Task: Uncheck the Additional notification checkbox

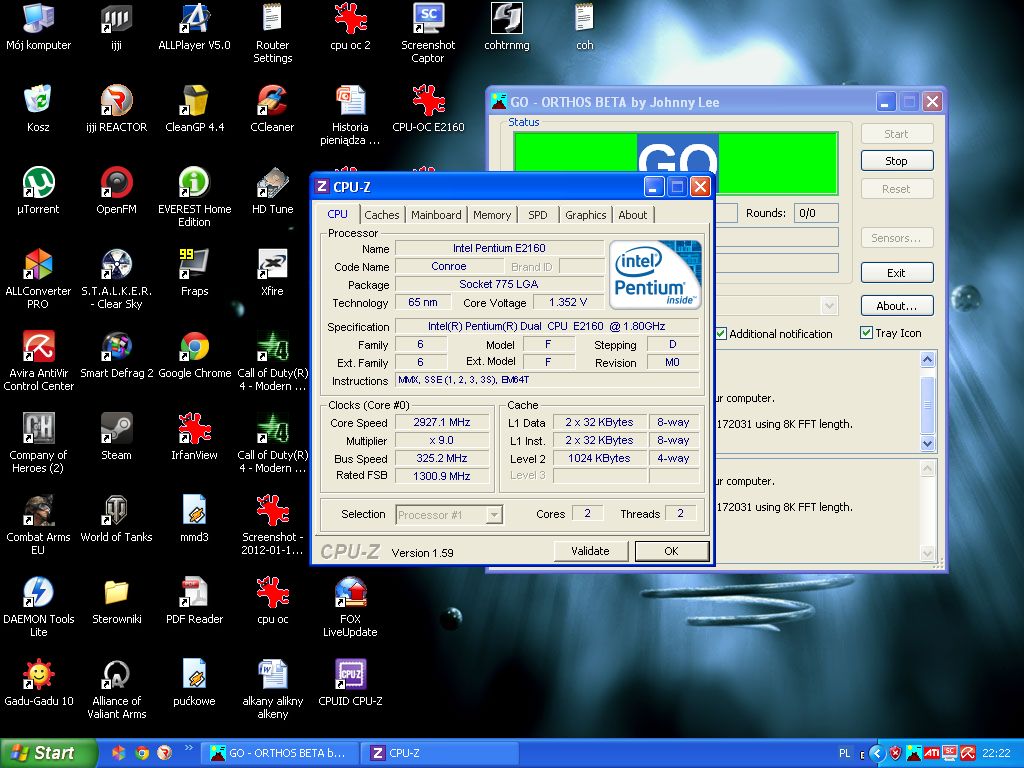Action: (720, 334)
